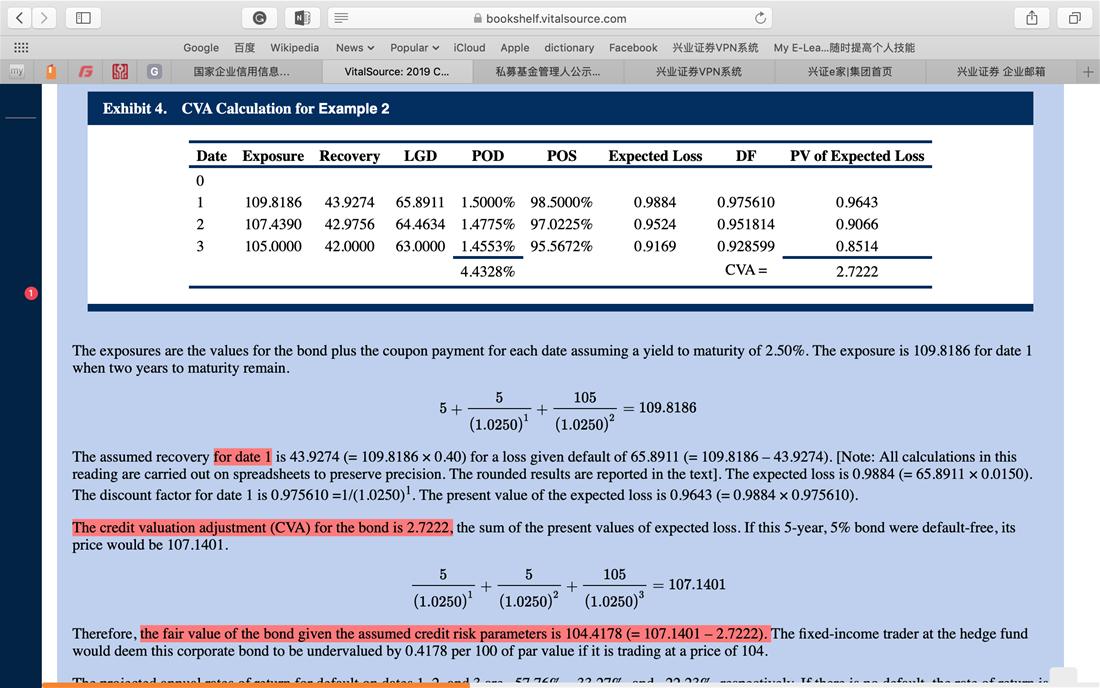The image size is (1100, 688).
Task: Click the Exhibit 4 CVA Calculation heading
Action: (x=246, y=109)
